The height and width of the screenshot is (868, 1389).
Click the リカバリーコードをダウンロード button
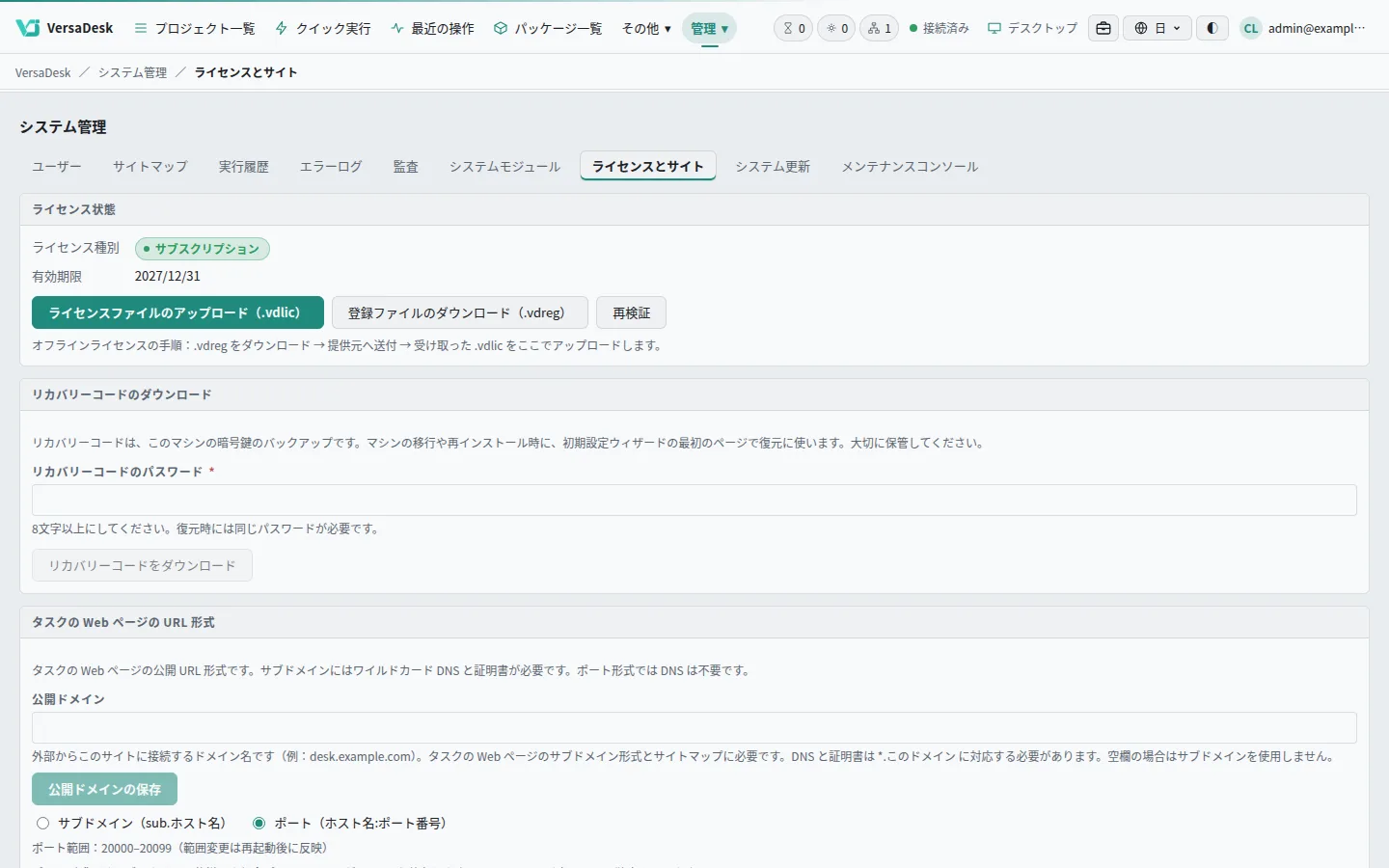[x=142, y=565]
